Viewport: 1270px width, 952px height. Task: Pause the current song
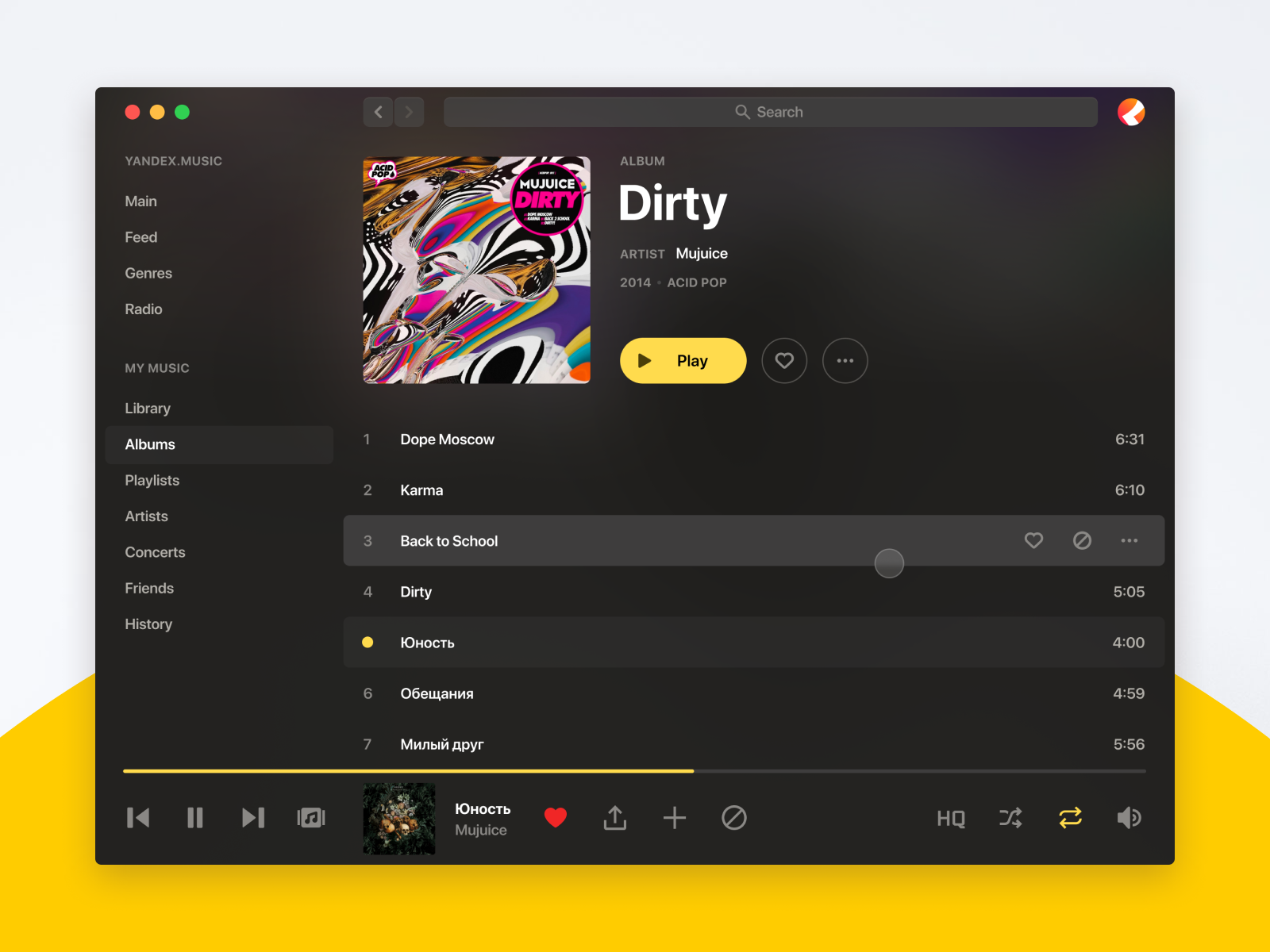pyautogui.click(x=195, y=818)
